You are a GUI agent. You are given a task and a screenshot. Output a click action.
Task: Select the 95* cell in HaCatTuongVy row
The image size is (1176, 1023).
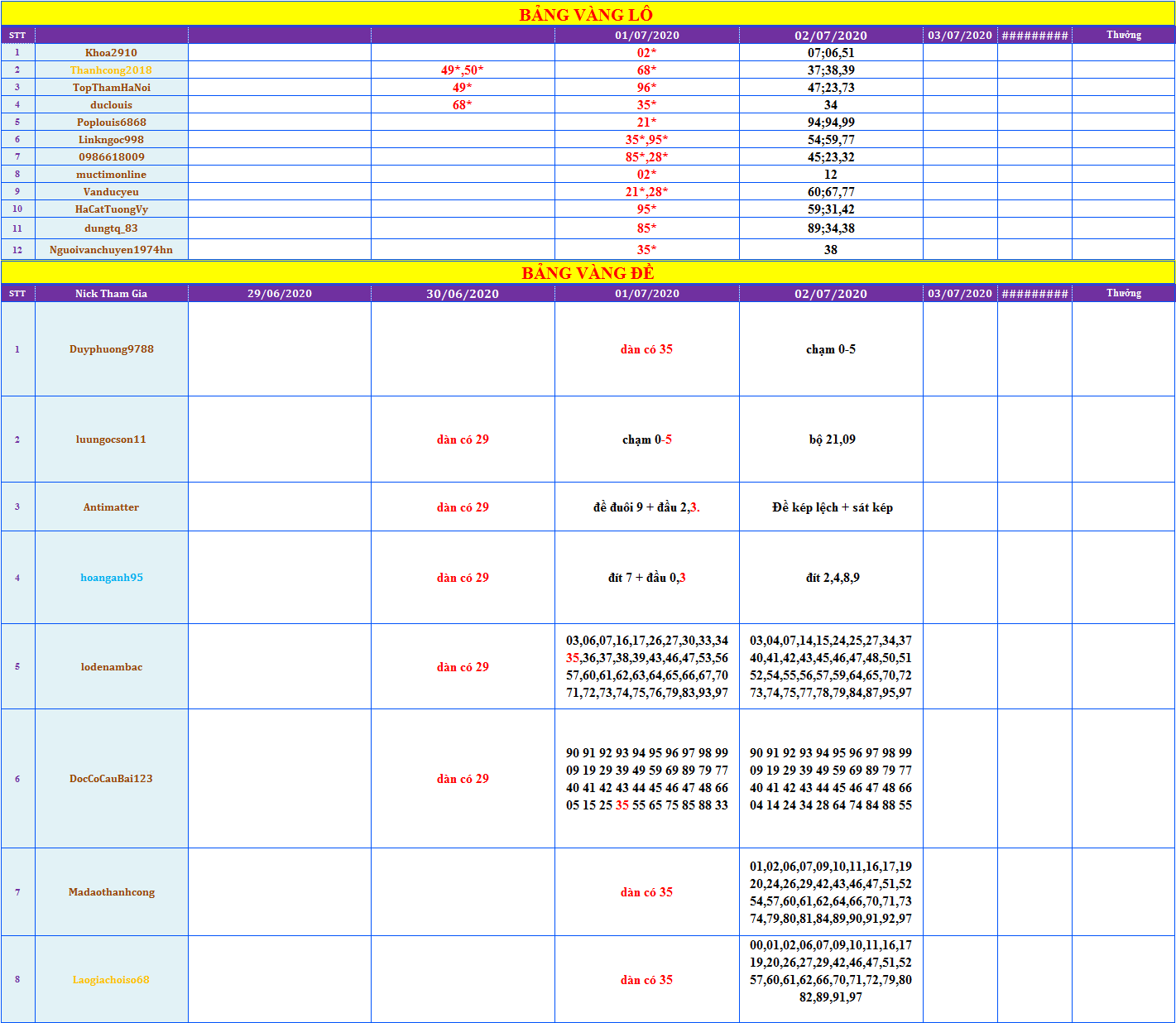(647, 209)
